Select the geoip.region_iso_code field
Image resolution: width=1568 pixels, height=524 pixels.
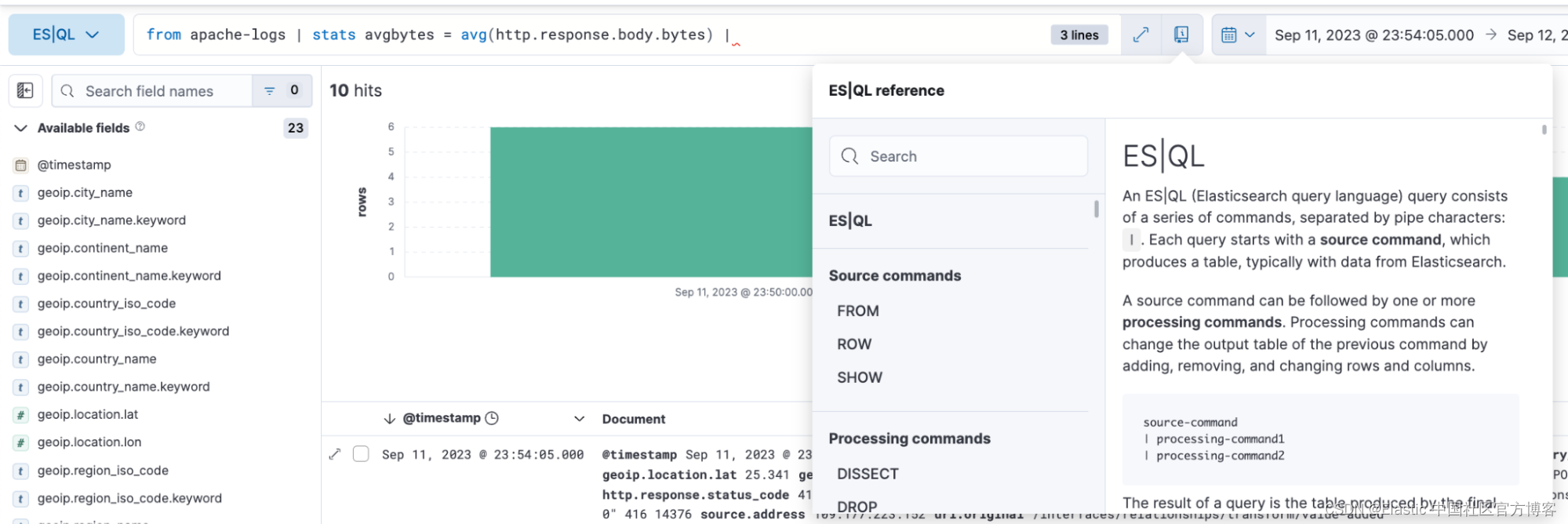[103, 471]
